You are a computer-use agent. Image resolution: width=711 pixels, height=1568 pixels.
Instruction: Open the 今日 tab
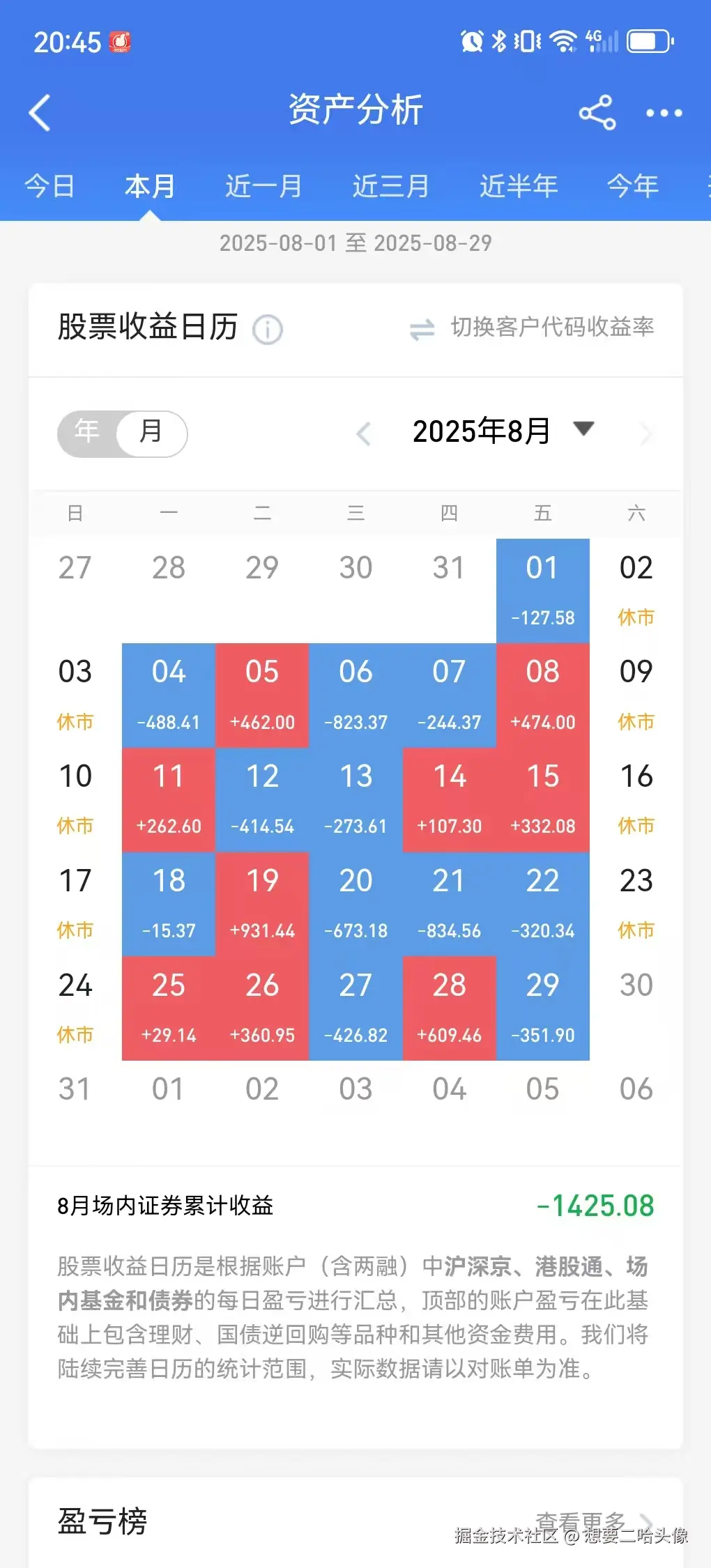tap(49, 186)
